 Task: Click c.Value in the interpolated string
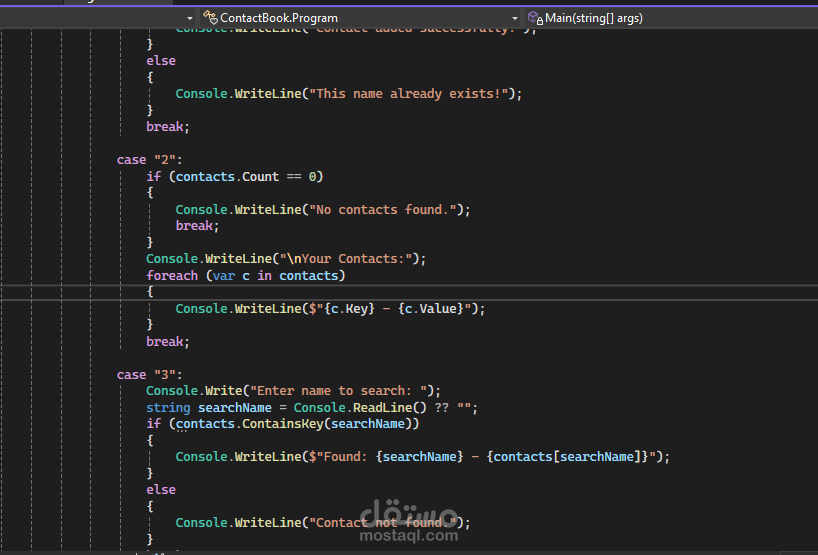431,309
